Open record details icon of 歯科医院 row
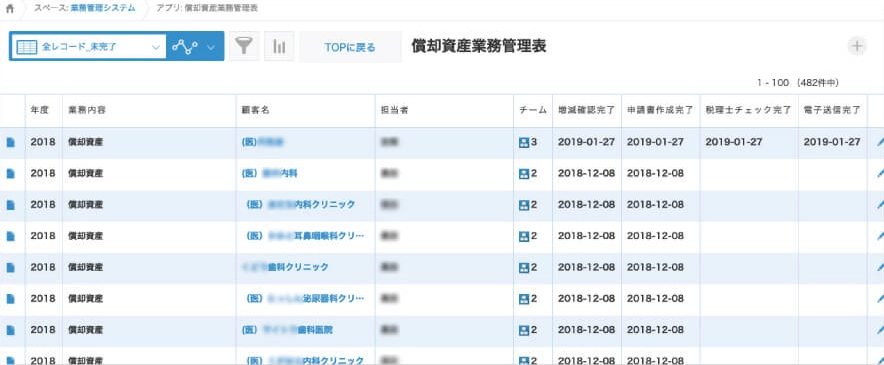 click(x=10, y=330)
